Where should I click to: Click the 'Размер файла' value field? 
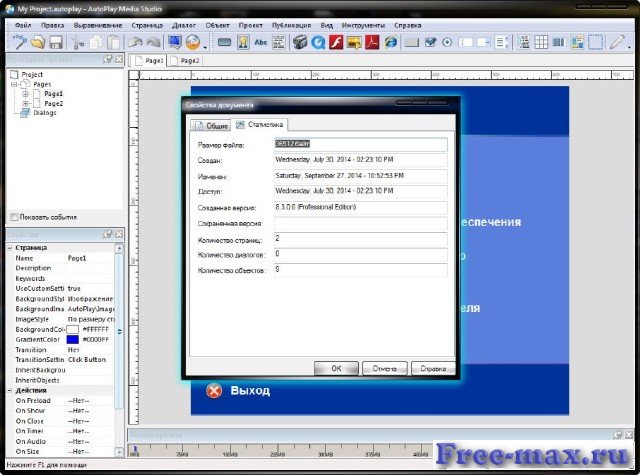[x=361, y=144]
